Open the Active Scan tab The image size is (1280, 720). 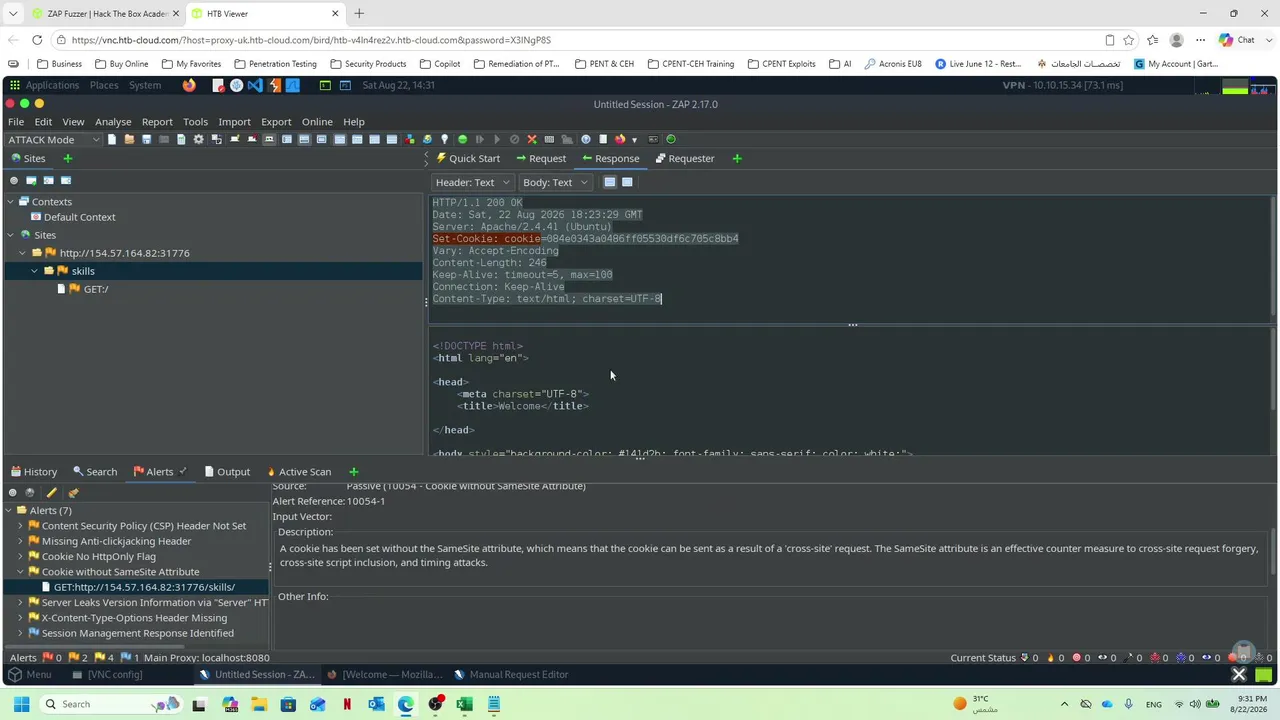click(298, 472)
